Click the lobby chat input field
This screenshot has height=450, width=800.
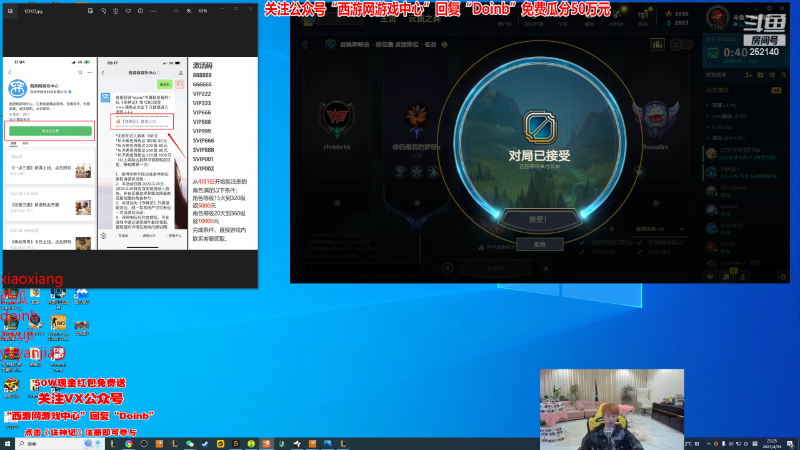point(362,269)
